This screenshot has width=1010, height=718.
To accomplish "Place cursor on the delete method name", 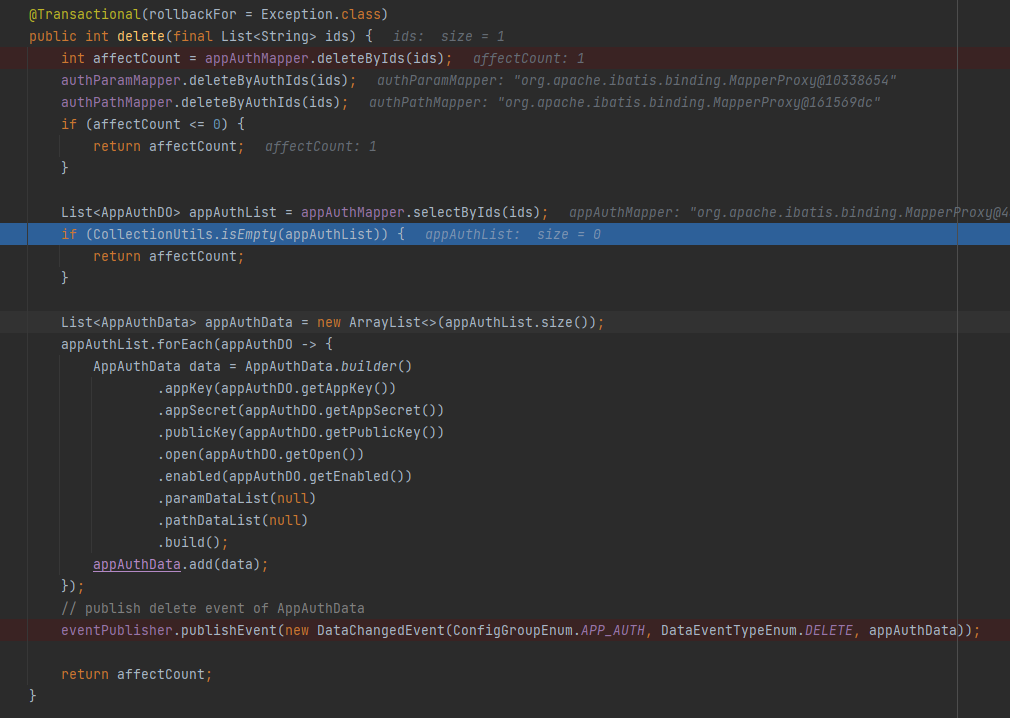I will pyautogui.click(x=140, y=36).
